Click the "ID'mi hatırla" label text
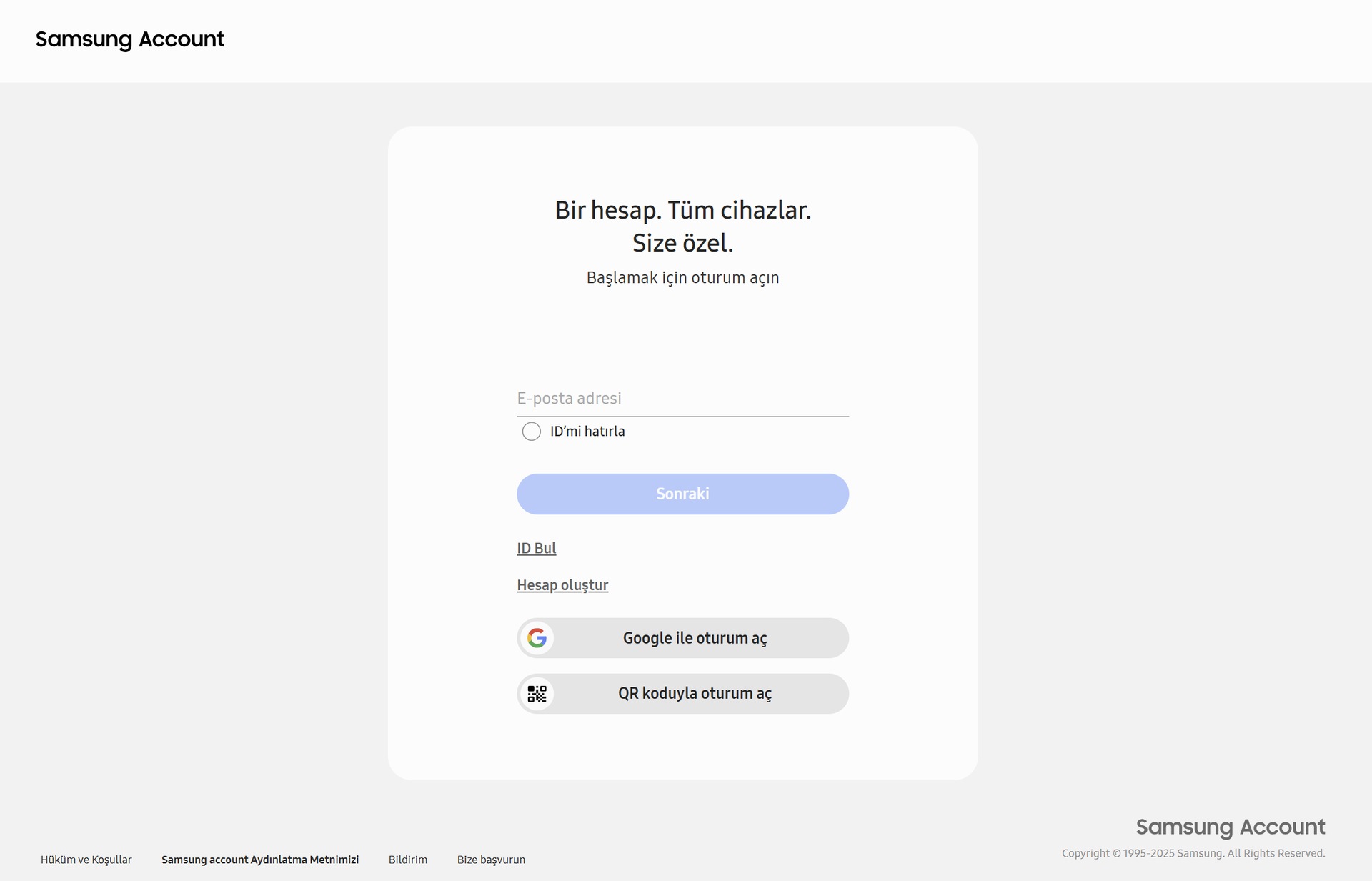The width and height of the screenshot is (1372, 881). click(x=587, y=432)
